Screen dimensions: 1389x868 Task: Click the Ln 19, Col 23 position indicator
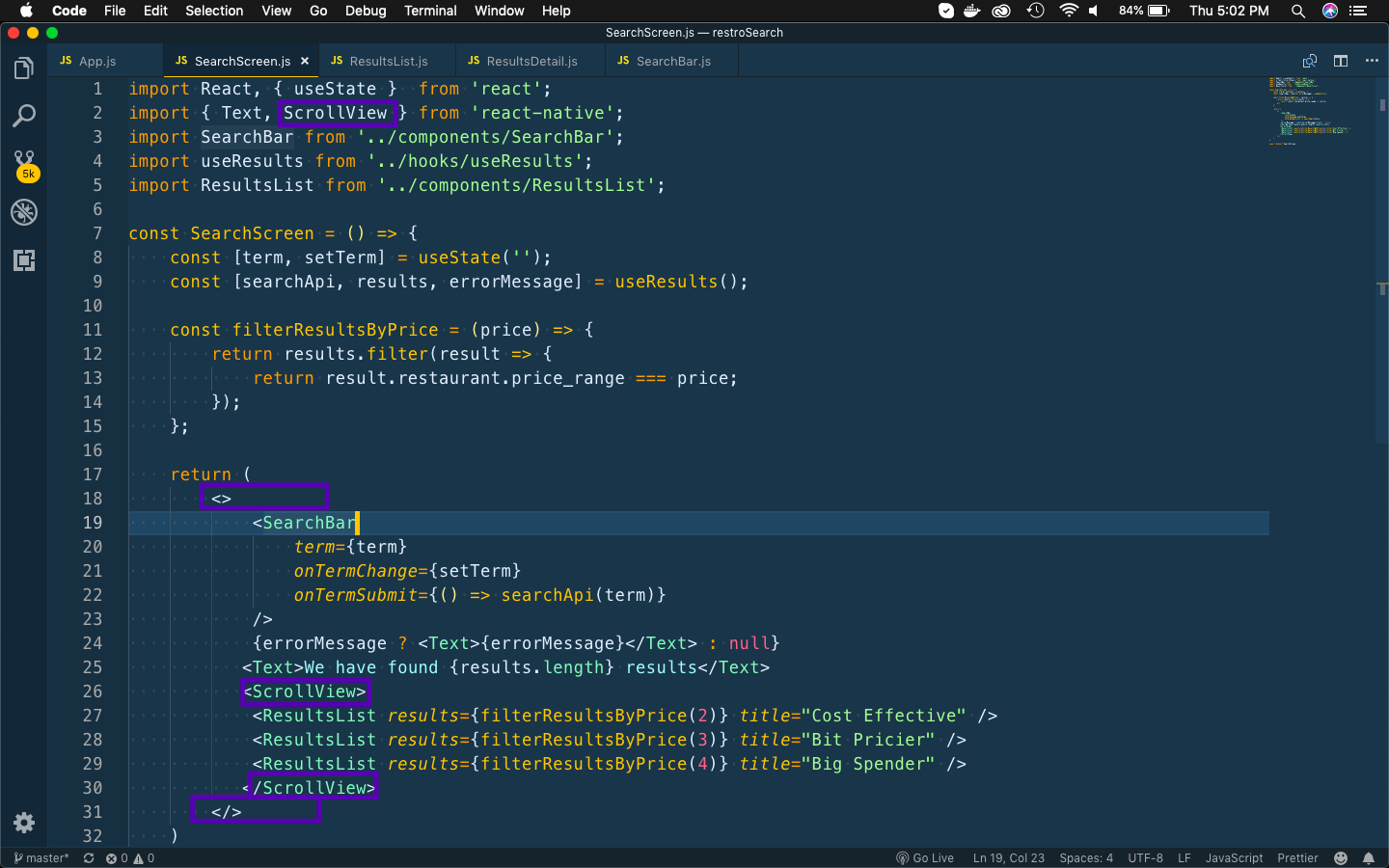(x=1008, y=857)
